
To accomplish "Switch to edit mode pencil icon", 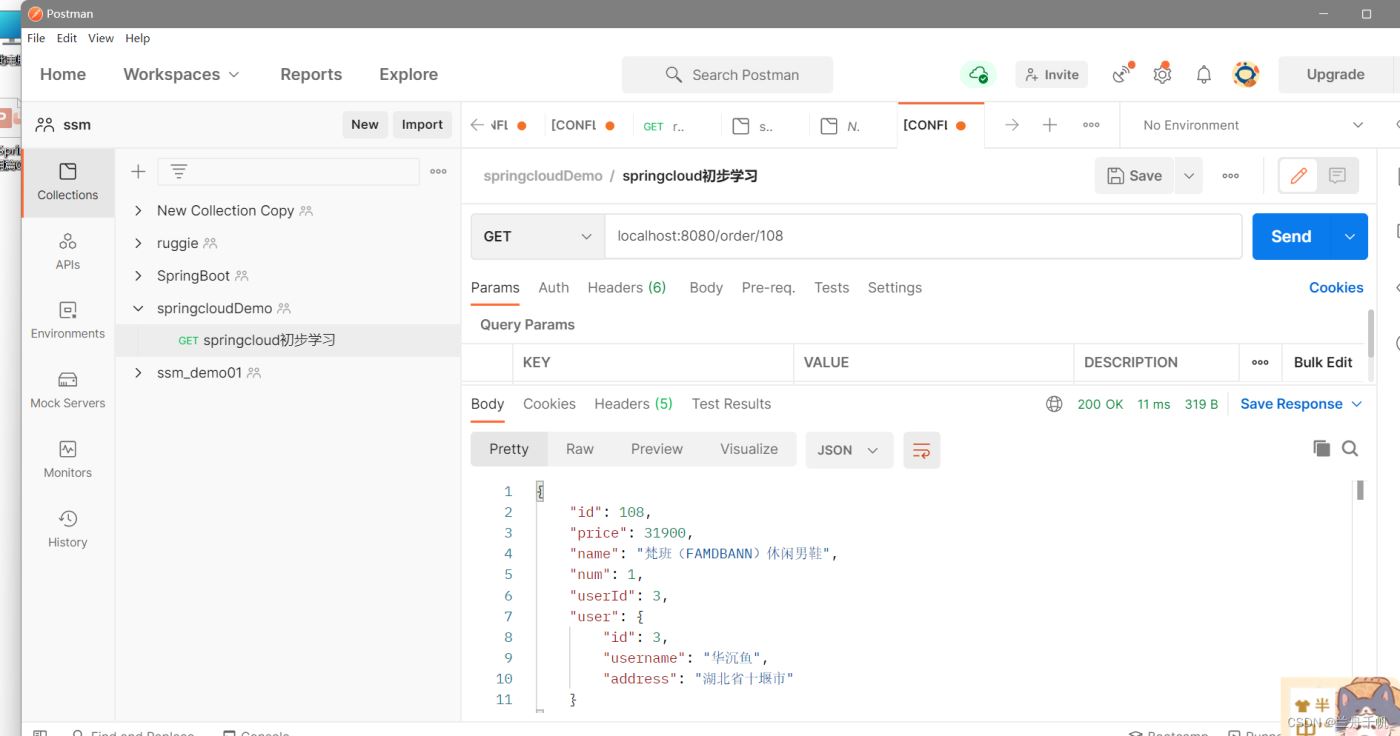I will coord(1299,176).
